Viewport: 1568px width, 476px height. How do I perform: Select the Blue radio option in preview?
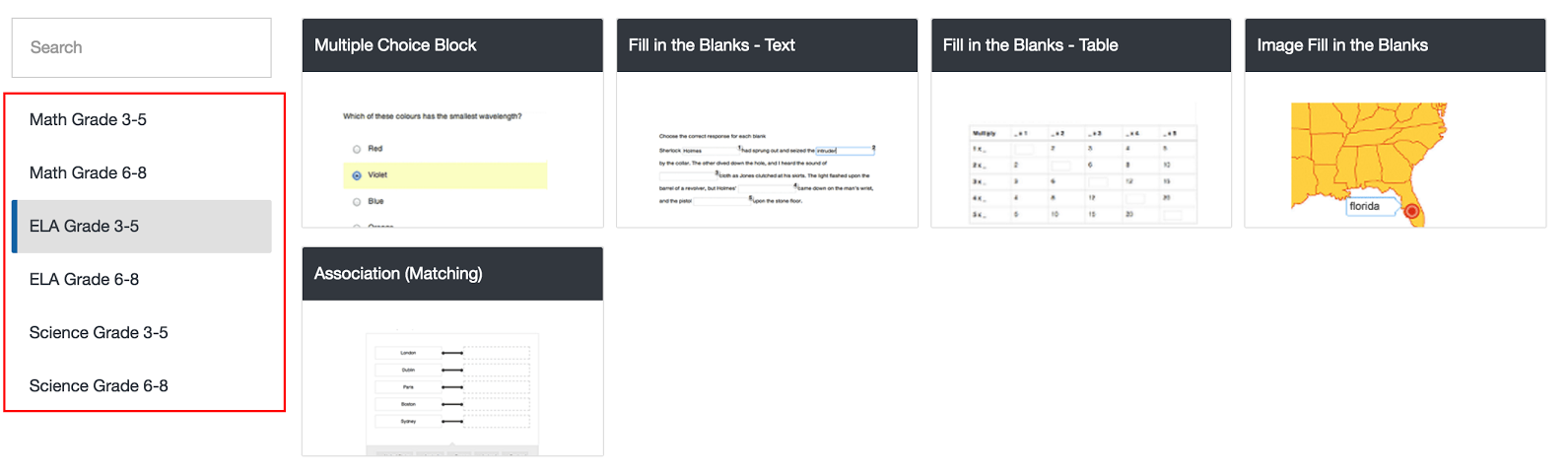[x=357, y=202]
